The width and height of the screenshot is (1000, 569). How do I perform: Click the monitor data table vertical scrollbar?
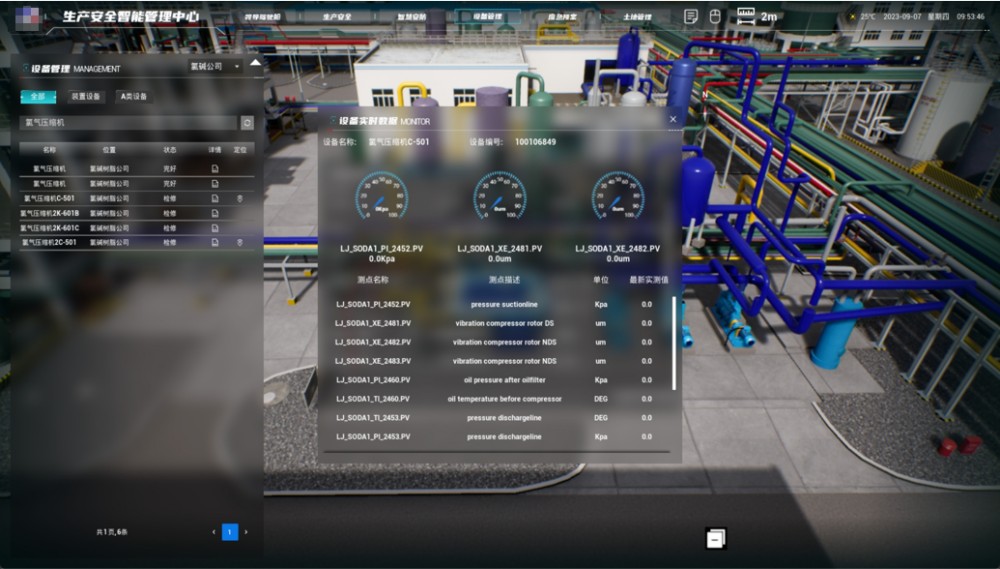(673, 342)
